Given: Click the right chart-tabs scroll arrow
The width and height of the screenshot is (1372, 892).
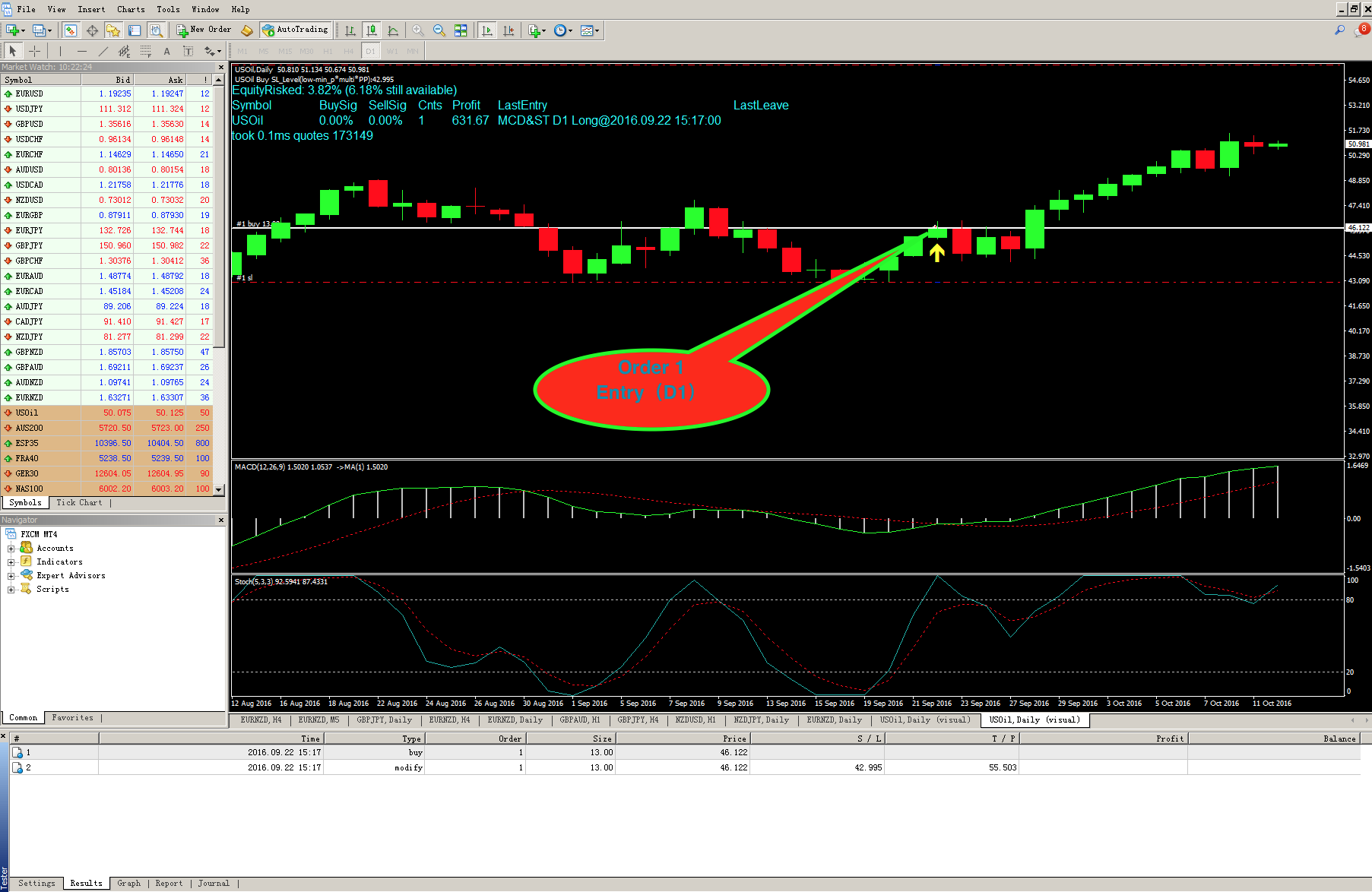Looking at the screenshot, I should click(1366, 720).
